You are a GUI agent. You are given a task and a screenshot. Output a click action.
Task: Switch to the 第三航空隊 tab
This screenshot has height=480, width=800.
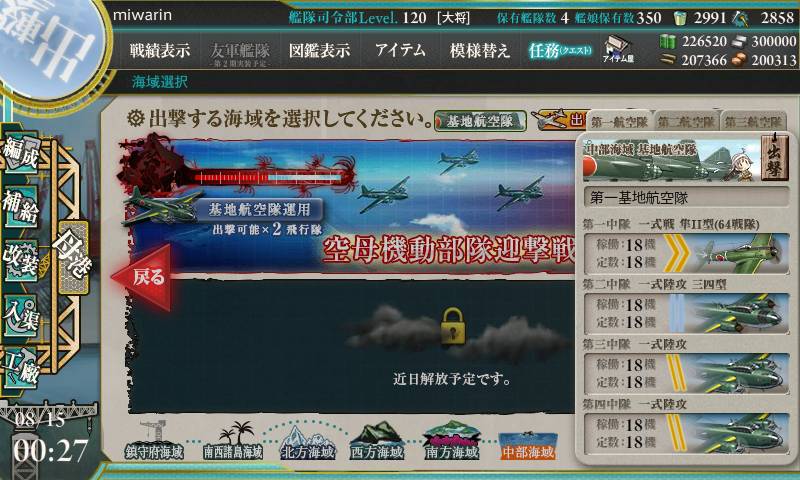[x=753, y=121]
